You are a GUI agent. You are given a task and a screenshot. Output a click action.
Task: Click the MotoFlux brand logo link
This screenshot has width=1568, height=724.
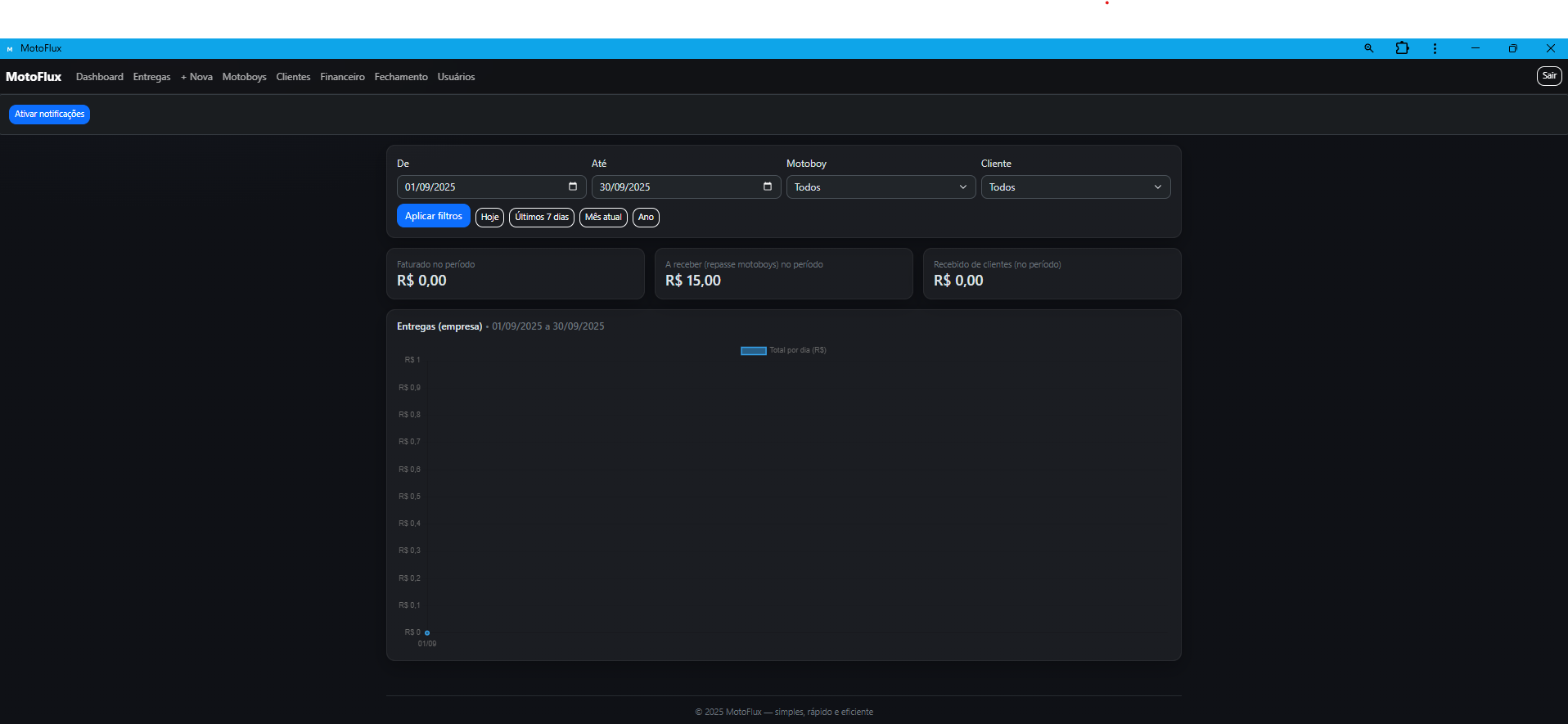[34, 77]
